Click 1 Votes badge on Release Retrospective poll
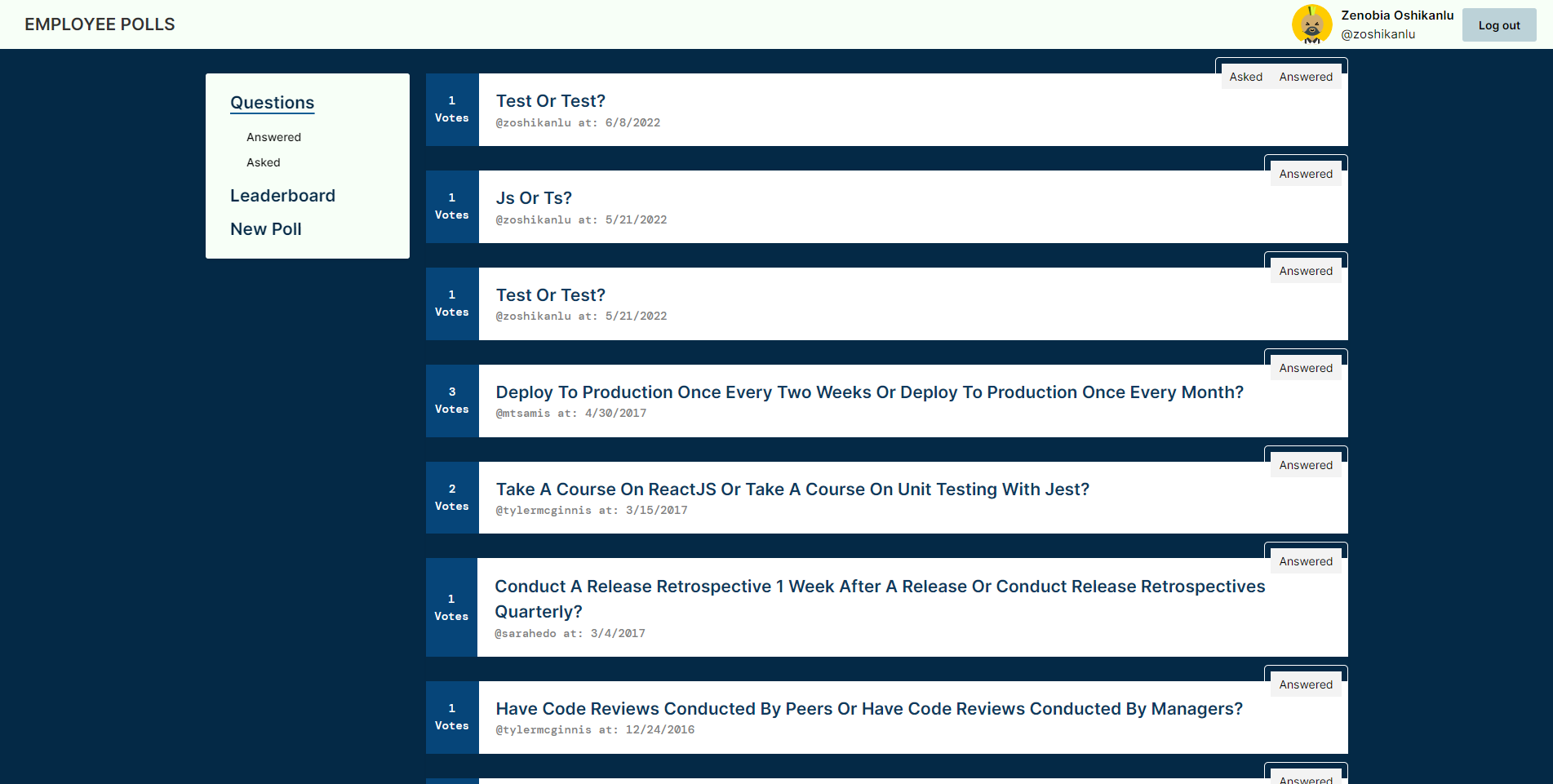The image size is (1553, 784). point(451,608)
